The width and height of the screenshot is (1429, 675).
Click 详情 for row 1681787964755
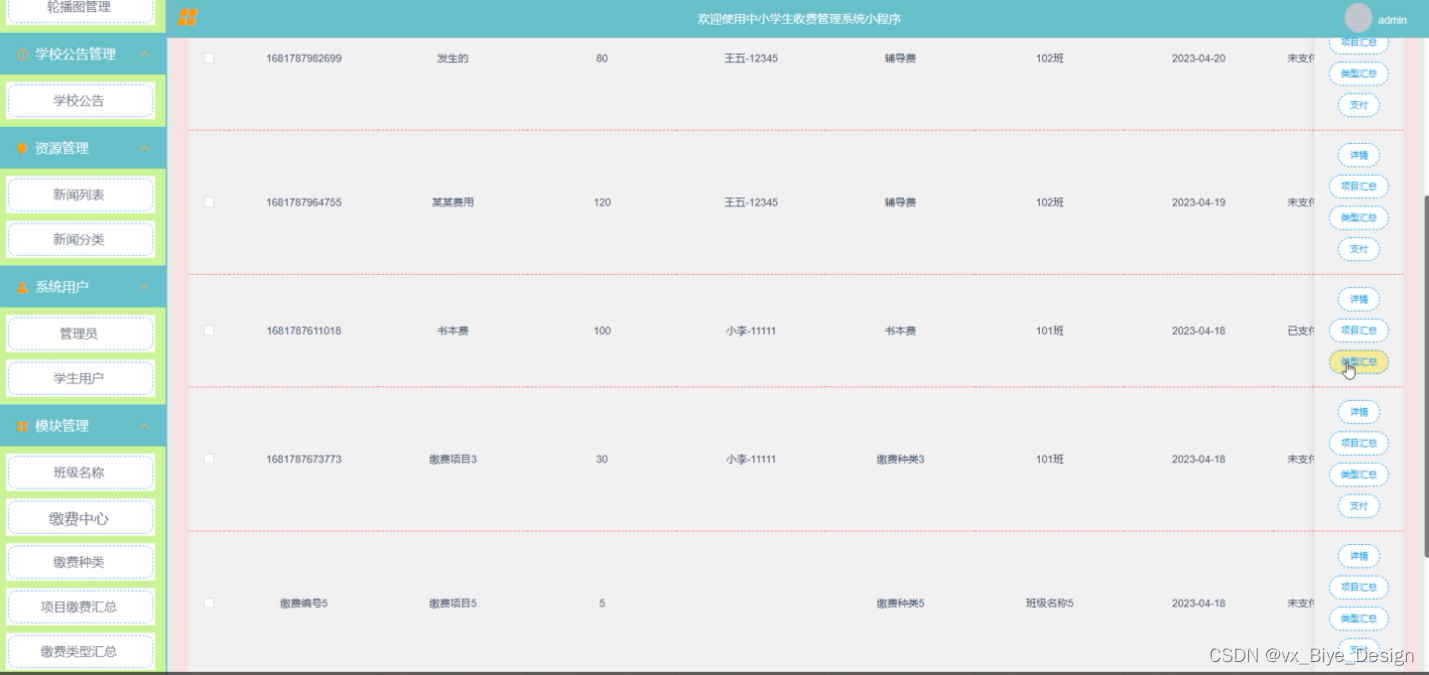click(x=1358, y=155)
